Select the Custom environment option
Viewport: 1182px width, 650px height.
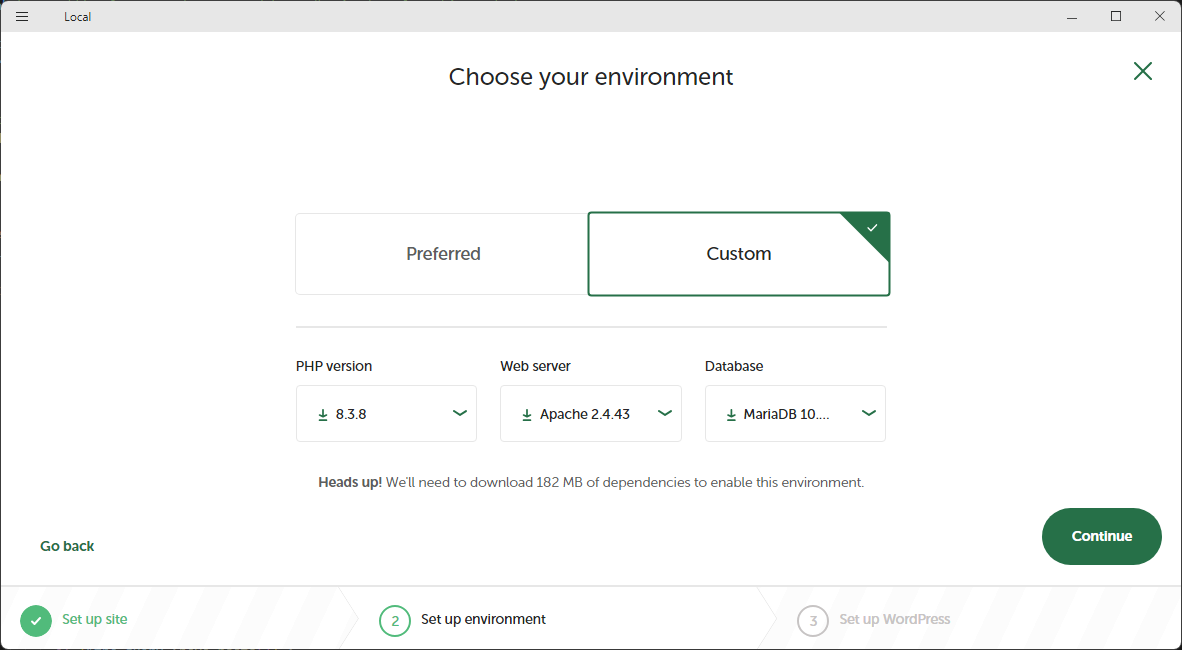pos(738,254)
